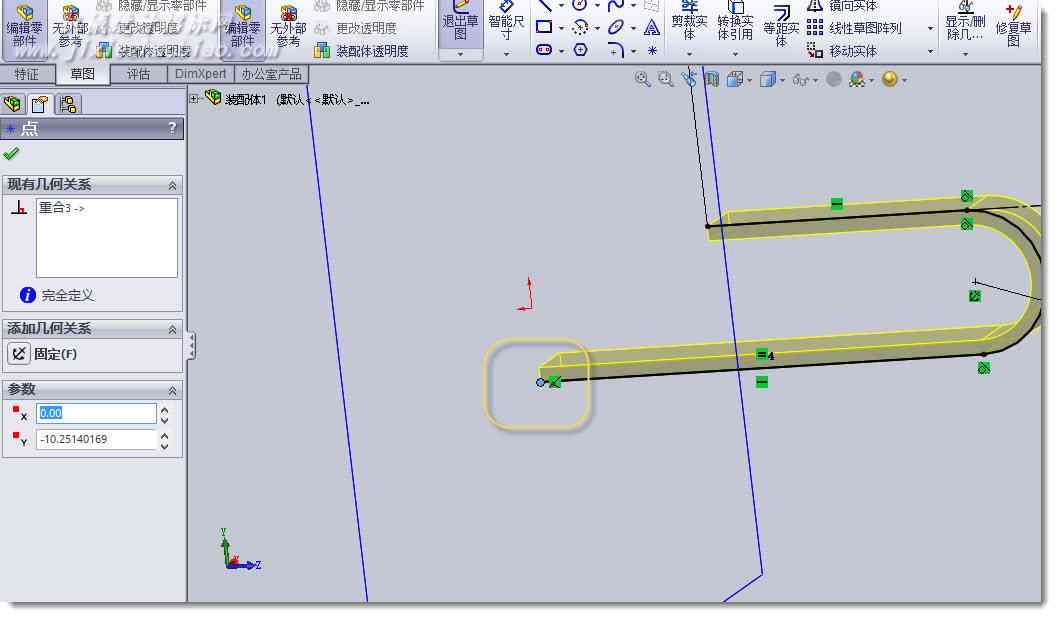The width and height of the screenshot is (1056, 617).
Task: Click the Previous View icon
Action: (x=688, y=79)
